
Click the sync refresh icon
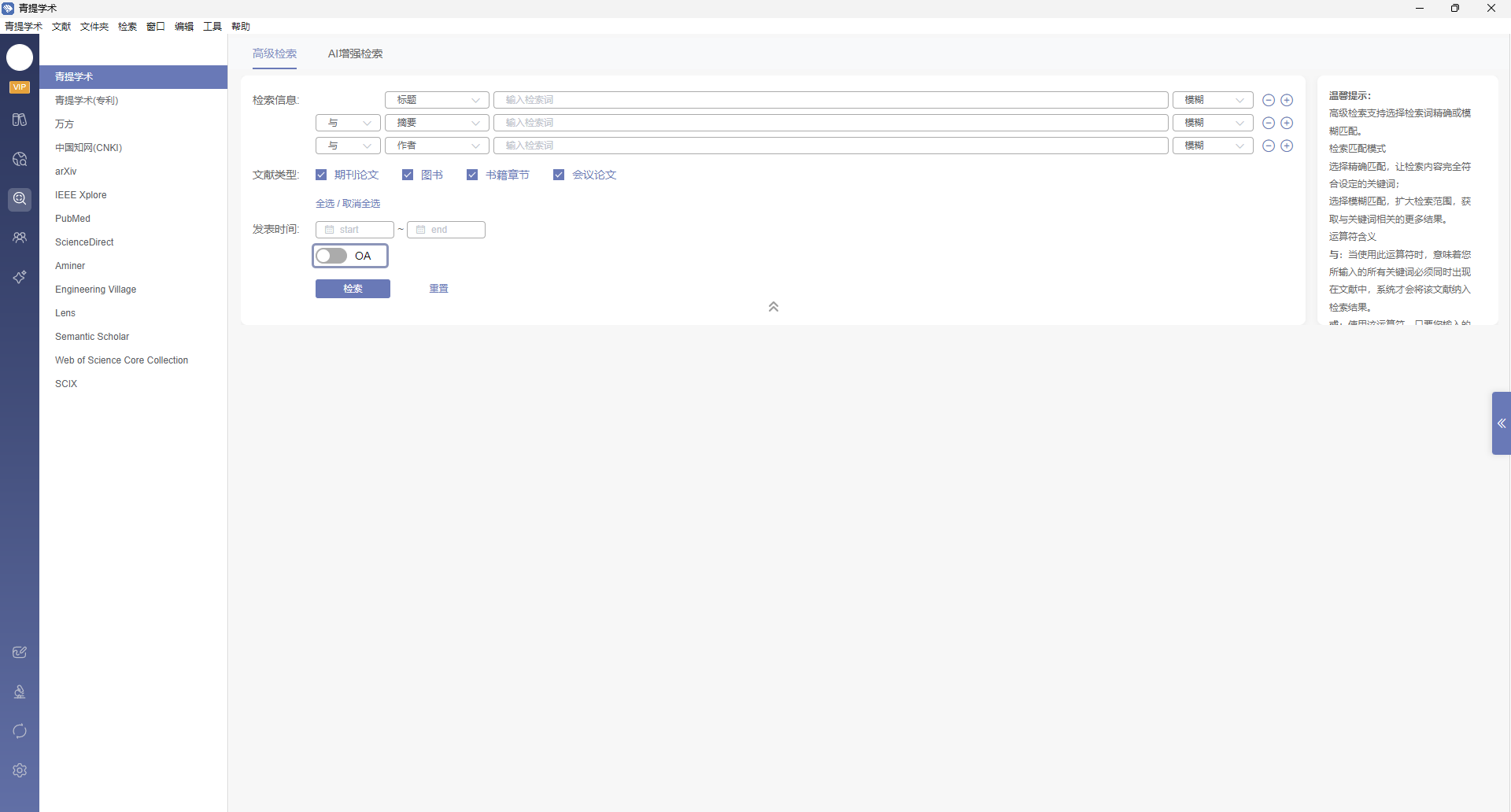20,731
